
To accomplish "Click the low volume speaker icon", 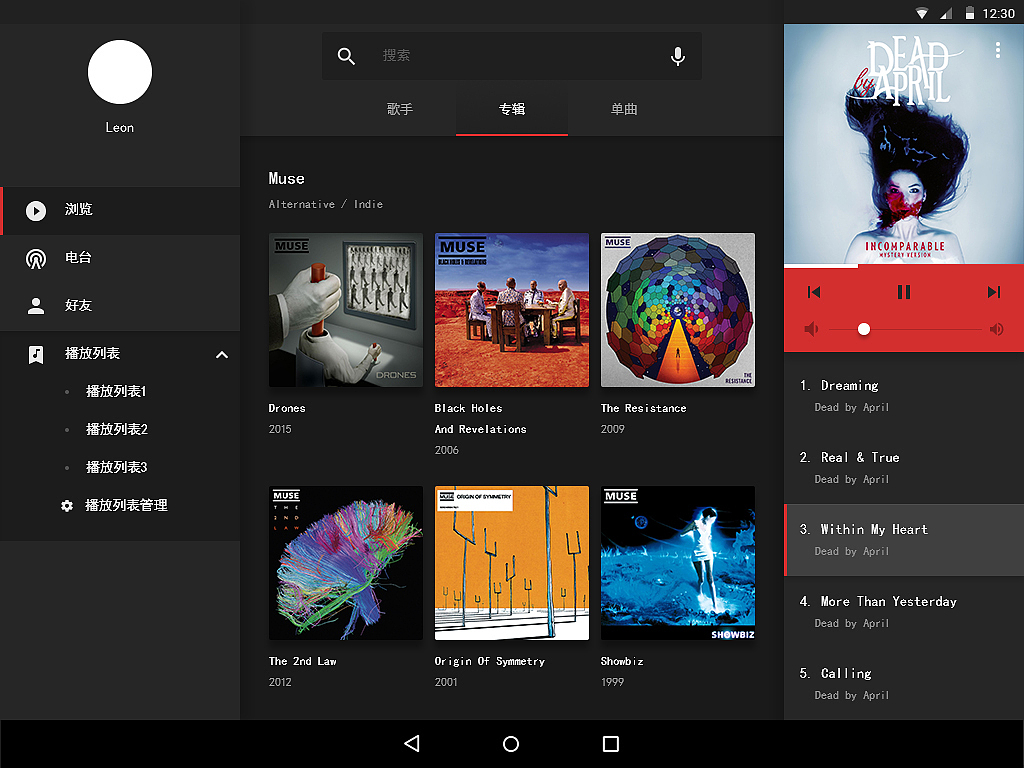I will point(811,329).
